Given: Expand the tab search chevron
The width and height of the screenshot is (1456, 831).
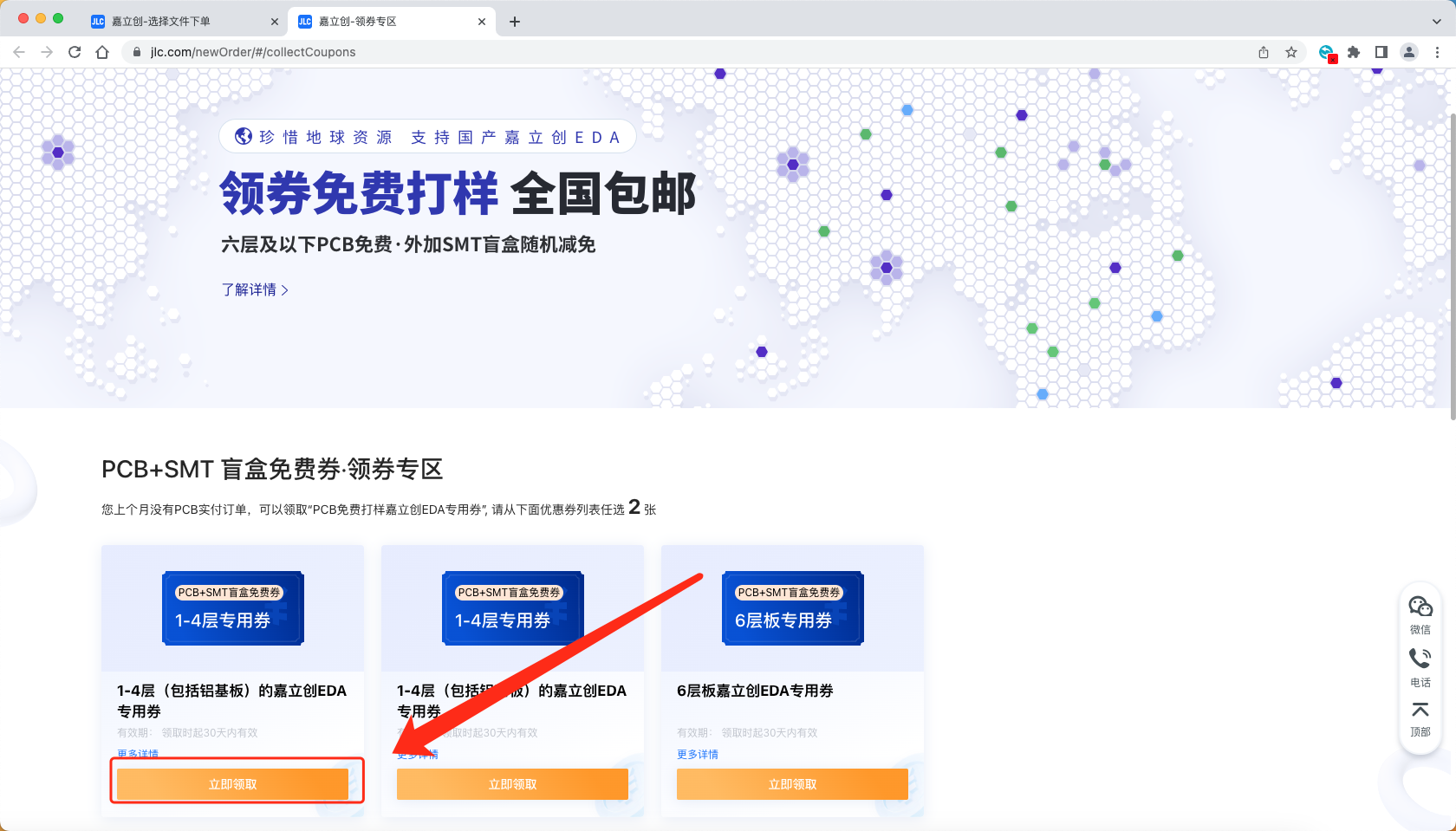Looking at the screenshot, I should 1437,22.
